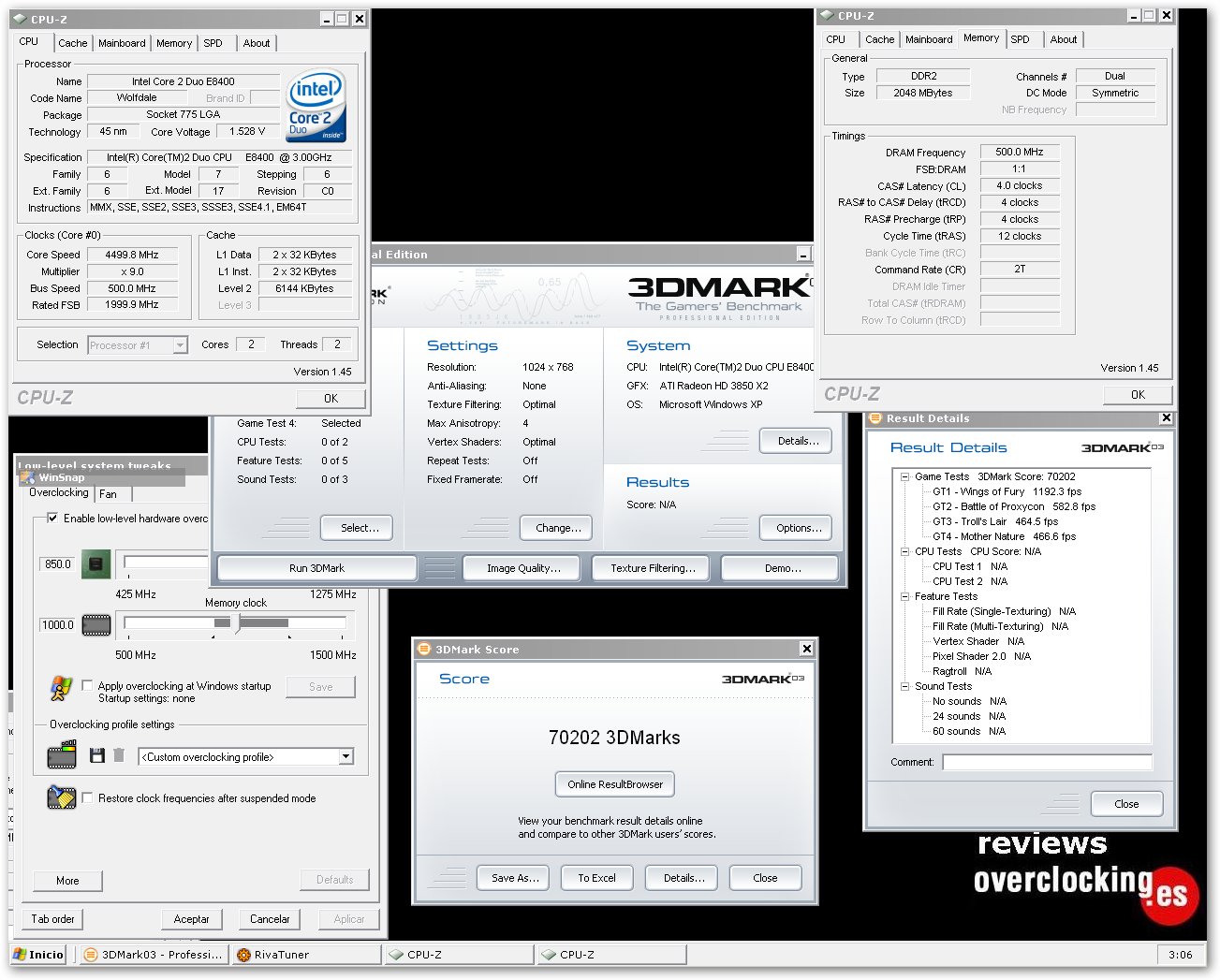This screenshot has width=1220, height=980.
Task: Toggle Enable low-level hardware overclocking checkbox
Action: [52, 518]
